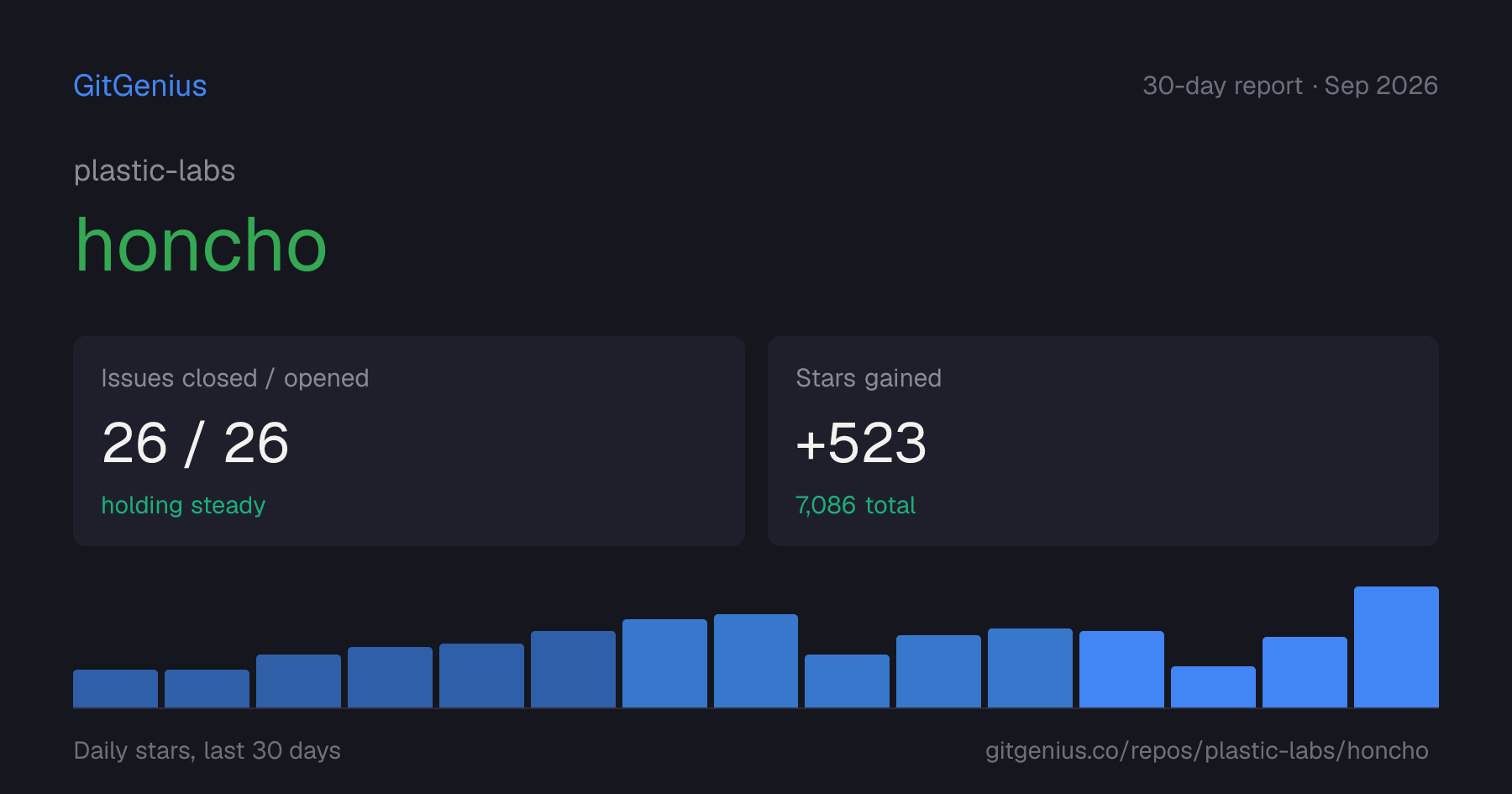Click the plastic-labs organization name
This screenshot has height=794, width=1512.
[x=155, y=171]
